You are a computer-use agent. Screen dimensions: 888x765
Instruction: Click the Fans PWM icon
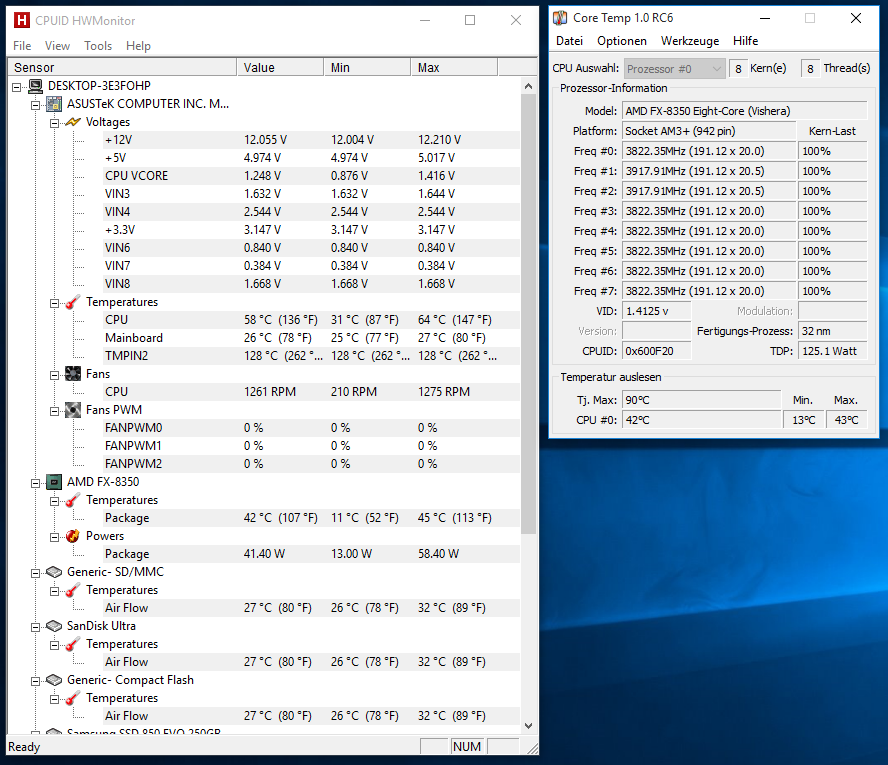(x=73, y=410)
